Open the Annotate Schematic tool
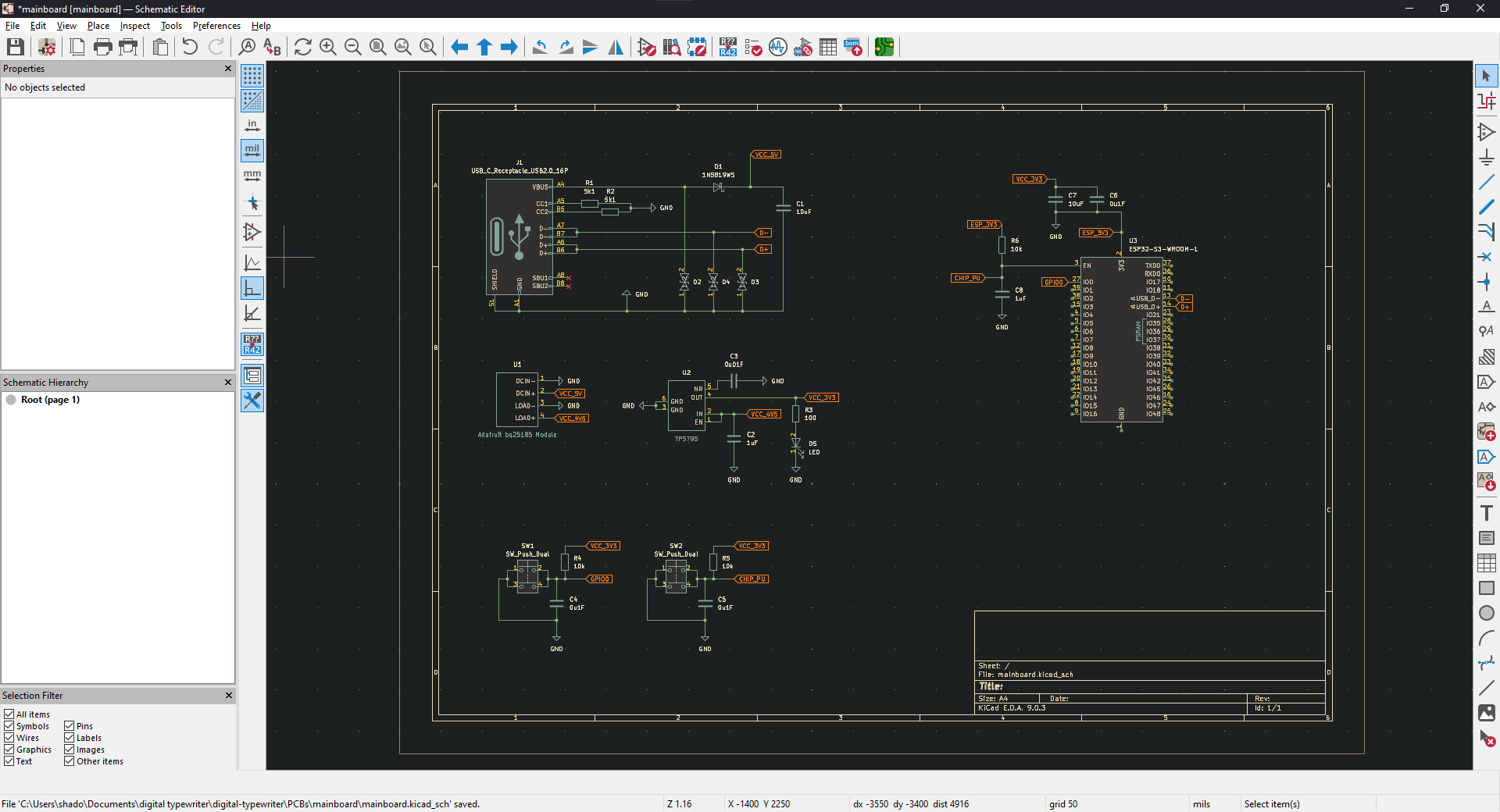 [728, 47]
